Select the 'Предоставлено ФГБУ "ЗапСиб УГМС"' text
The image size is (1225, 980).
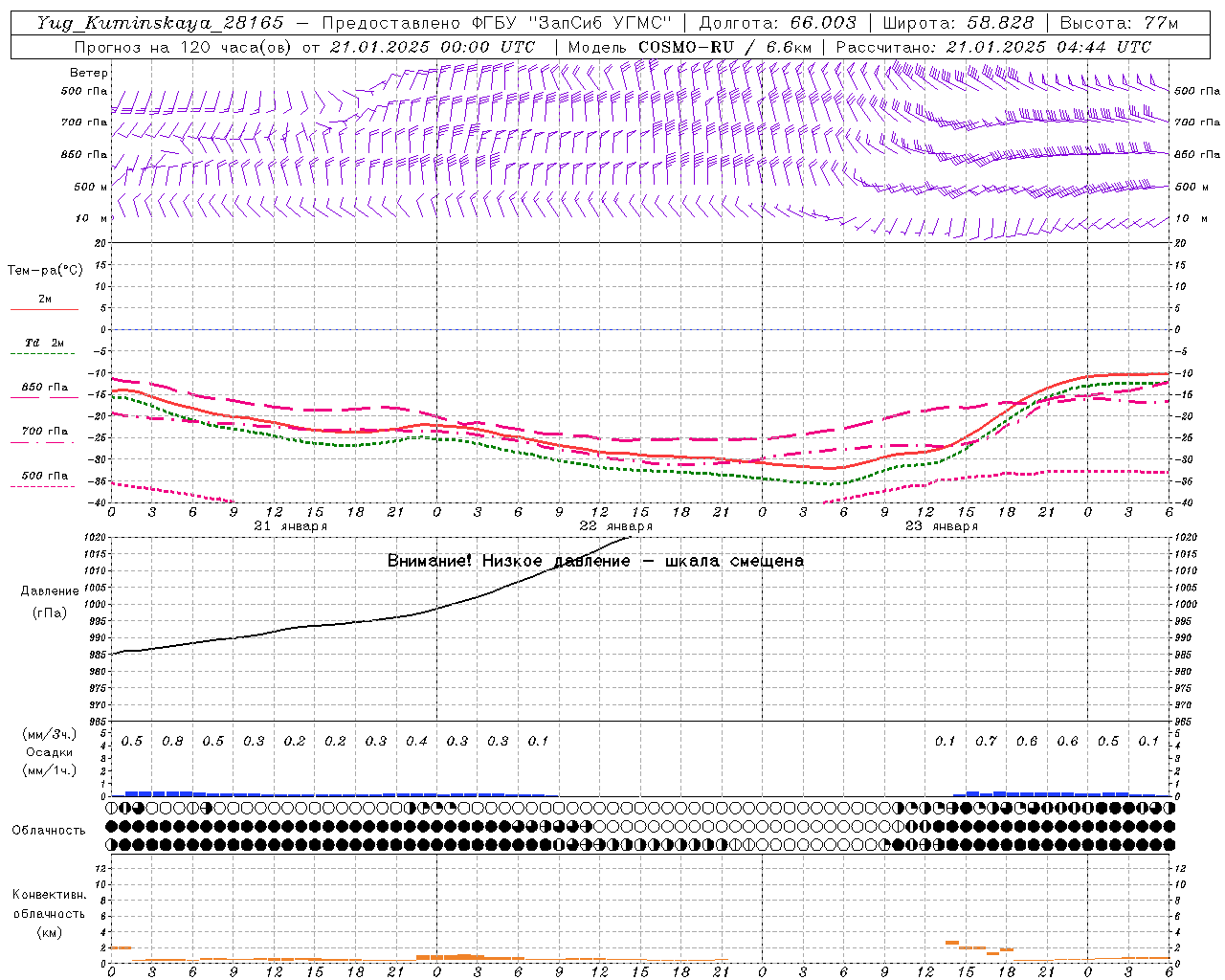coord(497,23)
